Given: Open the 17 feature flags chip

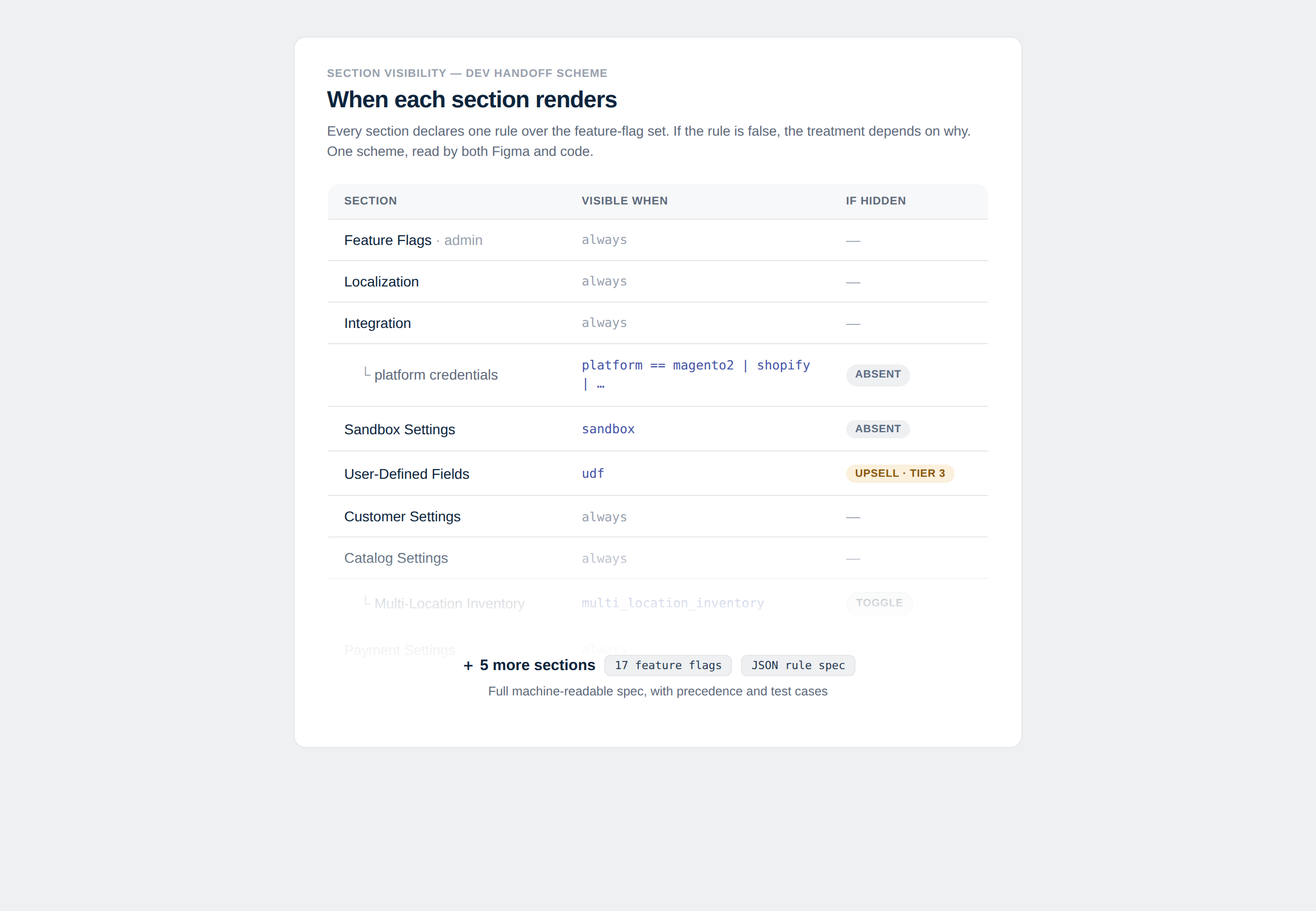Looking at the screenshot, I should click(x=668, y=666).
